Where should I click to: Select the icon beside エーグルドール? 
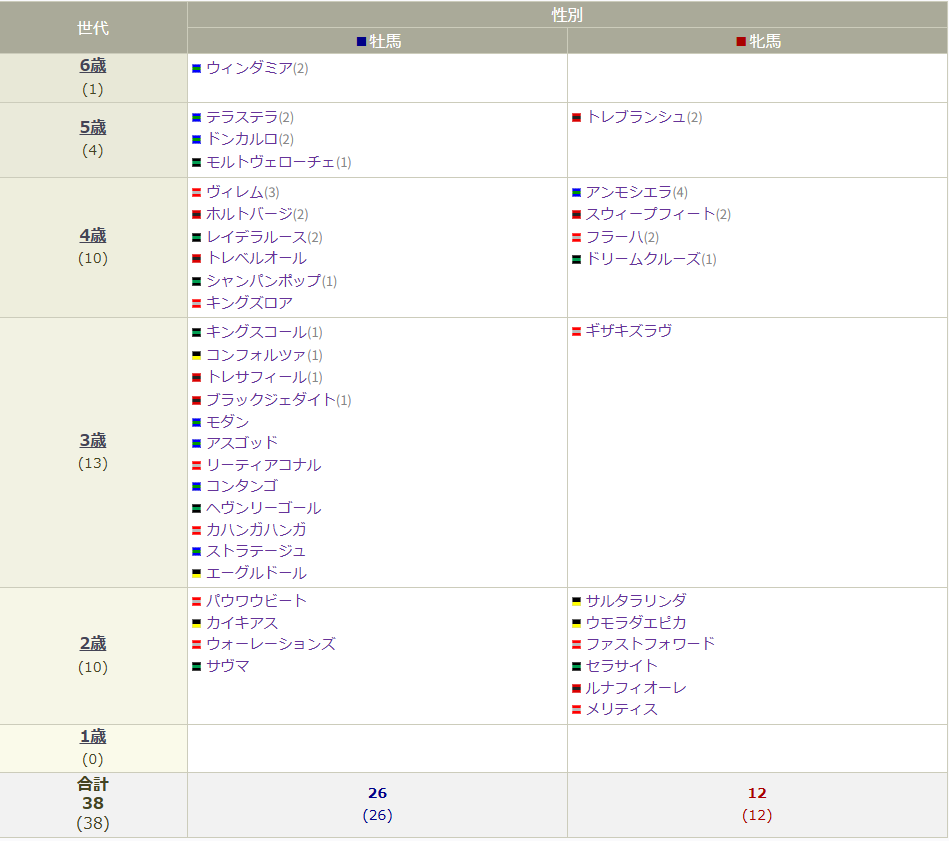(197, 574)
